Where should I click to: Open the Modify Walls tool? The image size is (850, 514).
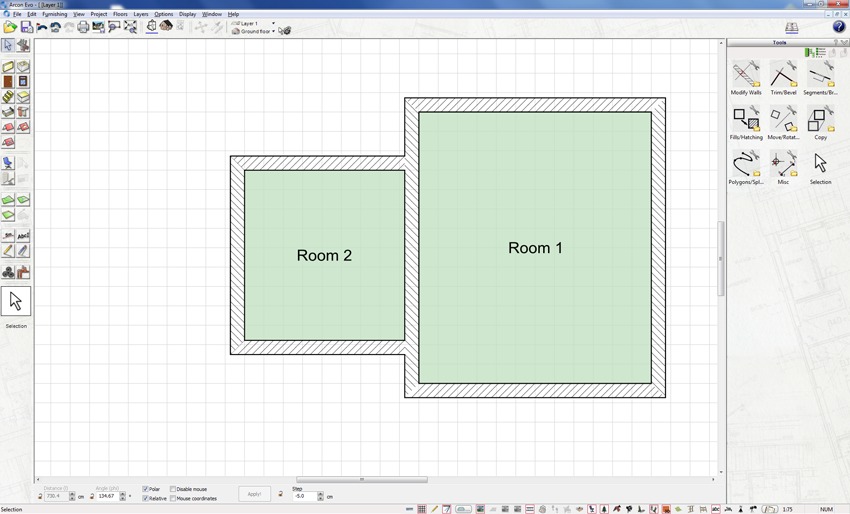[746, 78]
